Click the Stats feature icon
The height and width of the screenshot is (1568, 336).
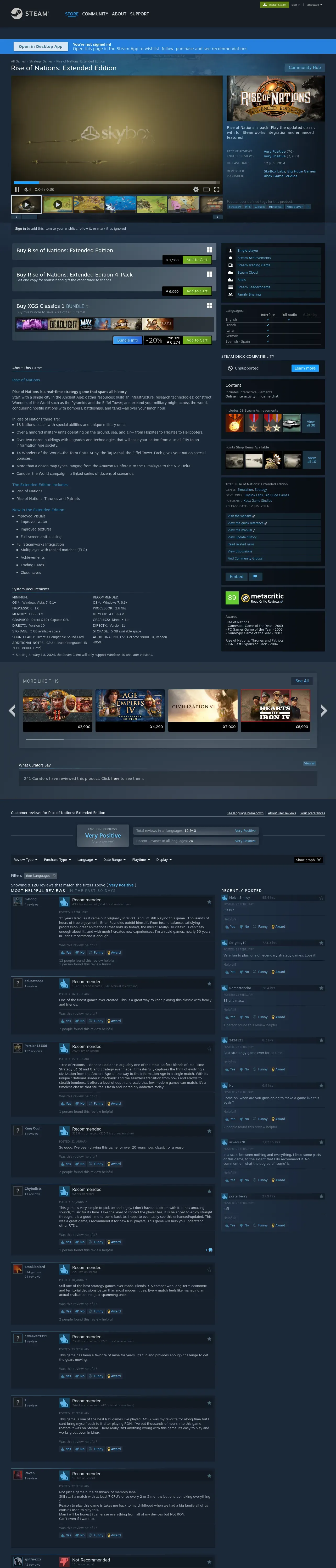pyautogui.click(x=231, y=280)
